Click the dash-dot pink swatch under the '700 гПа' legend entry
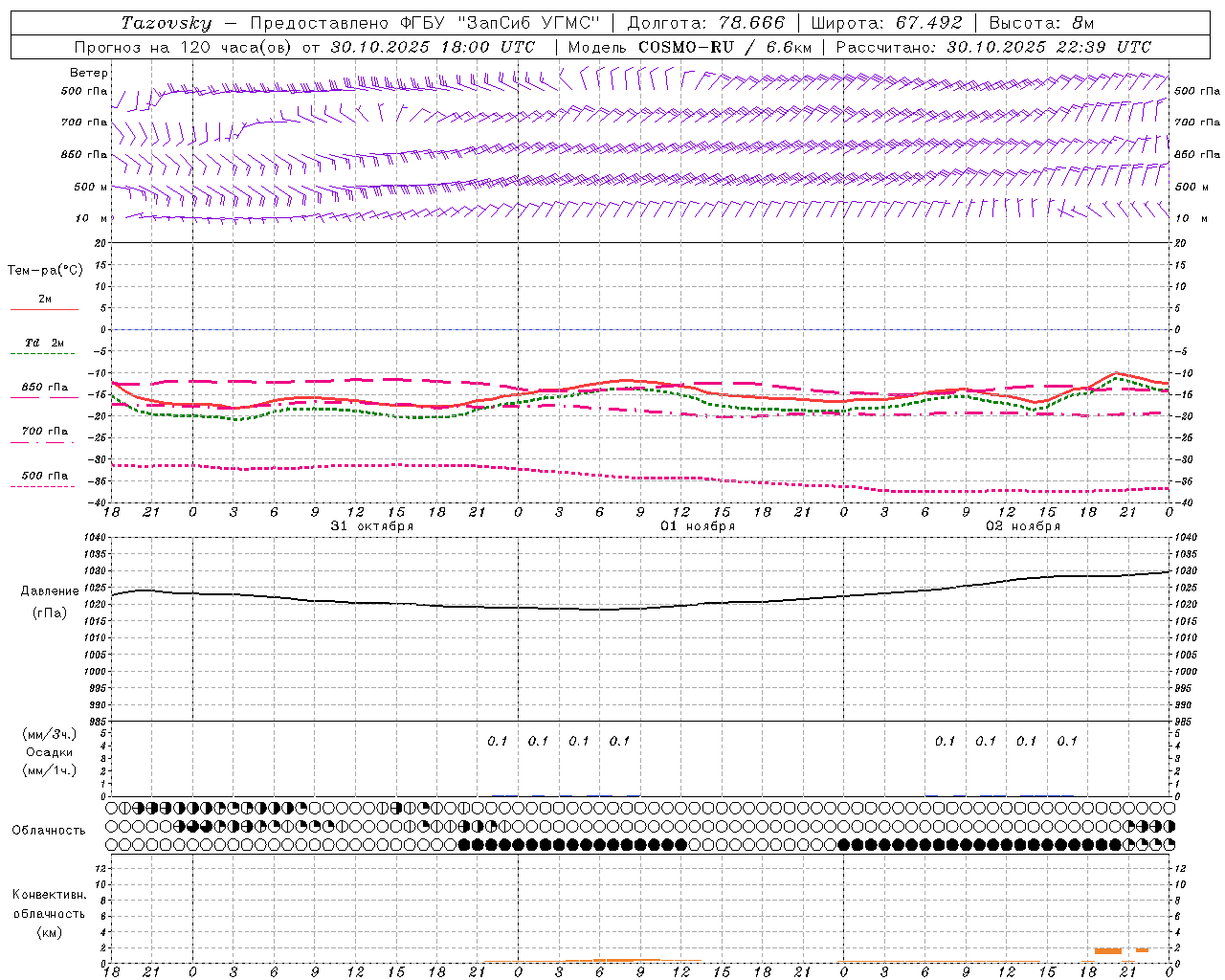 (x=44, y=442)
